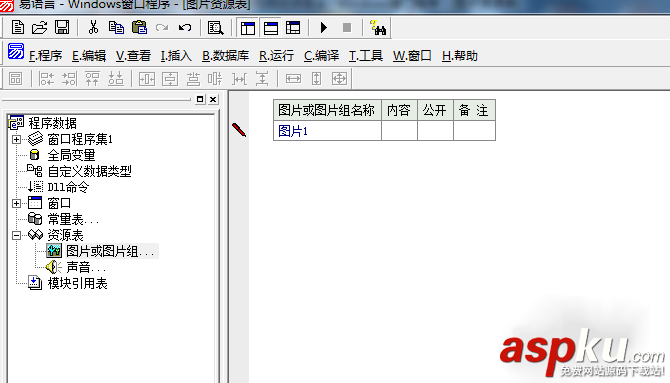Toggle the left work panel layout icon
This screenshot has height=383, width=670.
(248, 28)
